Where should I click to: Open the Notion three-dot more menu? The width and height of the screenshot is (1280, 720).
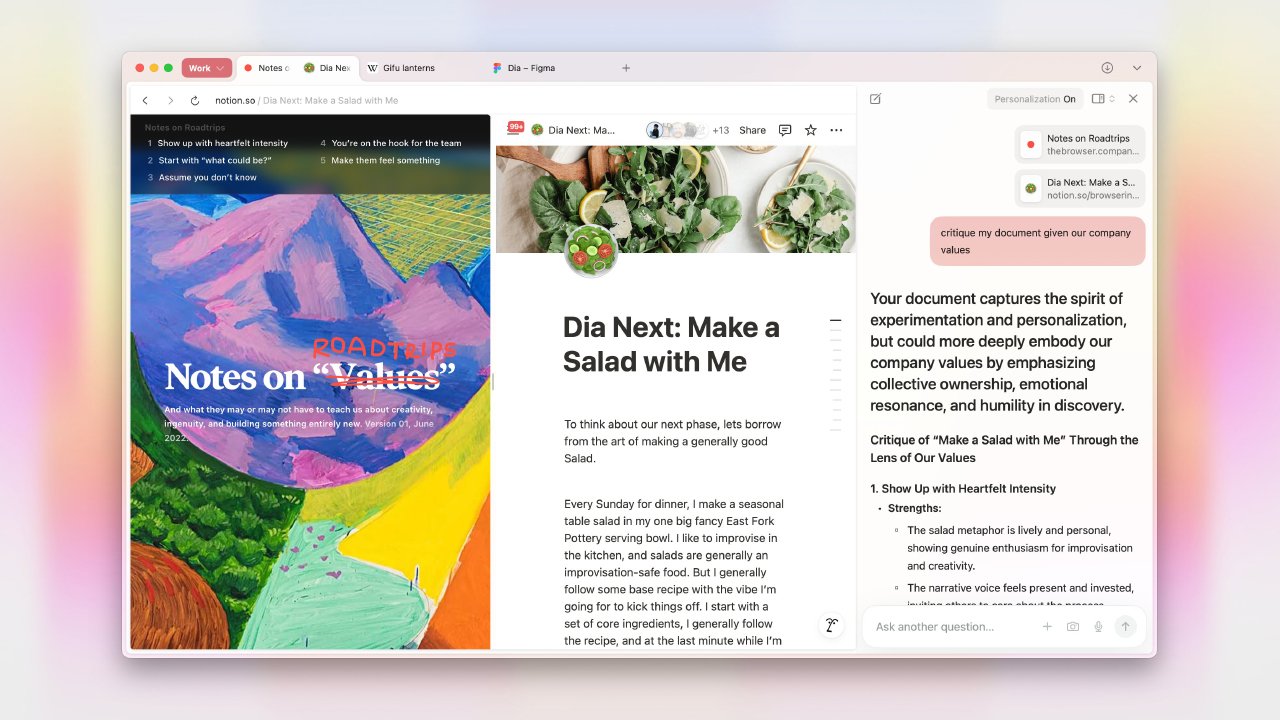tap(836, 130)
